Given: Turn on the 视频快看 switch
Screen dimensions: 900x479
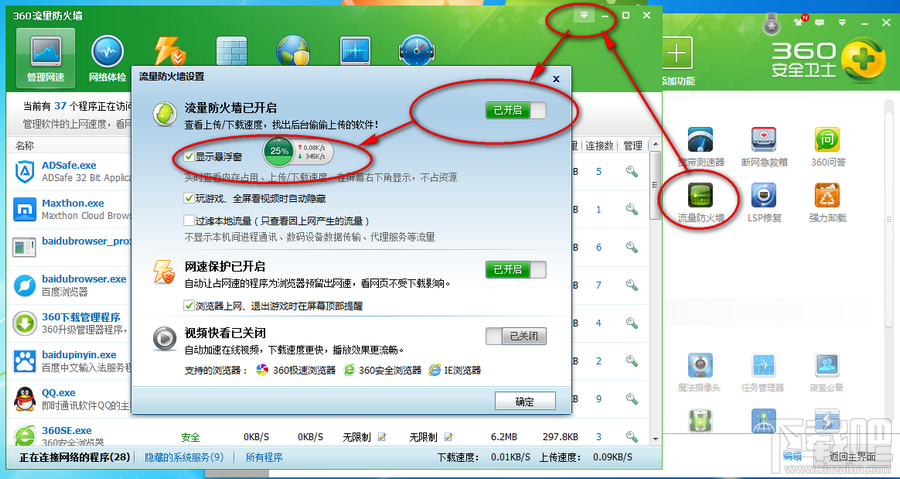Looking at the screenshot, I should 516,336.
